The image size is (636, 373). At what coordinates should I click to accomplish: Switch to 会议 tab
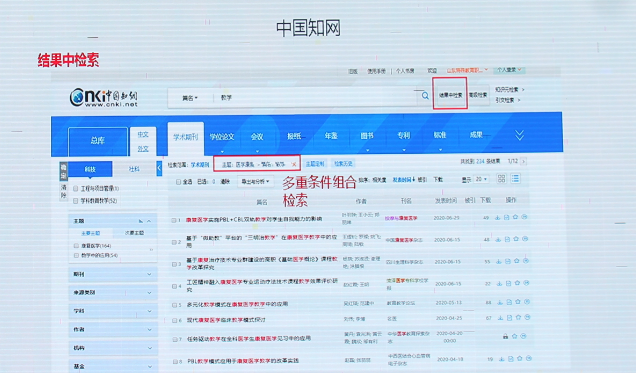(x=257, y=137)
